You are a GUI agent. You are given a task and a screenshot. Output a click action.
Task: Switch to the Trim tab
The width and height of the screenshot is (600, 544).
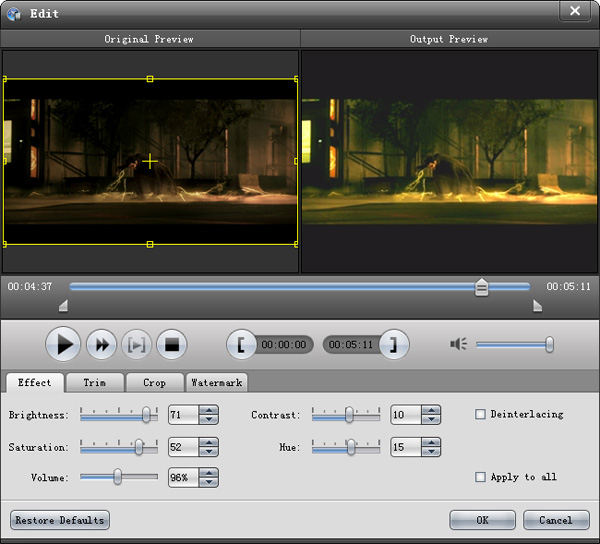(95, 383)
